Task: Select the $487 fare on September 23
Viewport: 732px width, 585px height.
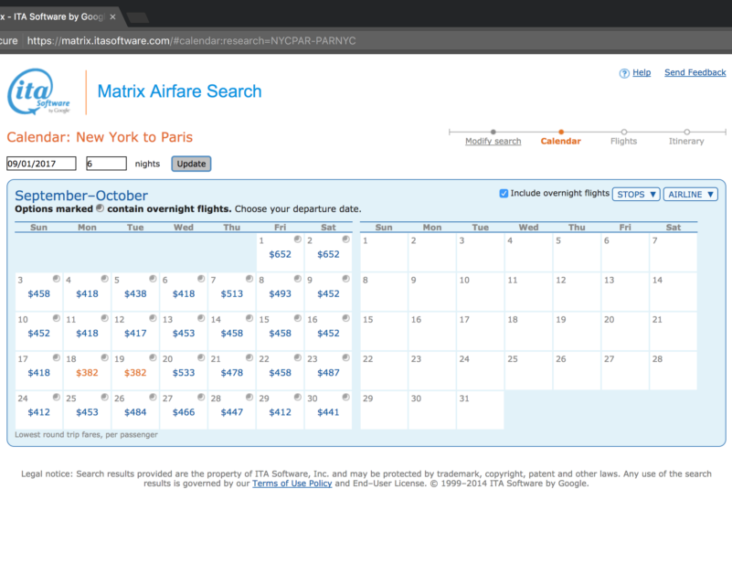Action: click(328, 373)
